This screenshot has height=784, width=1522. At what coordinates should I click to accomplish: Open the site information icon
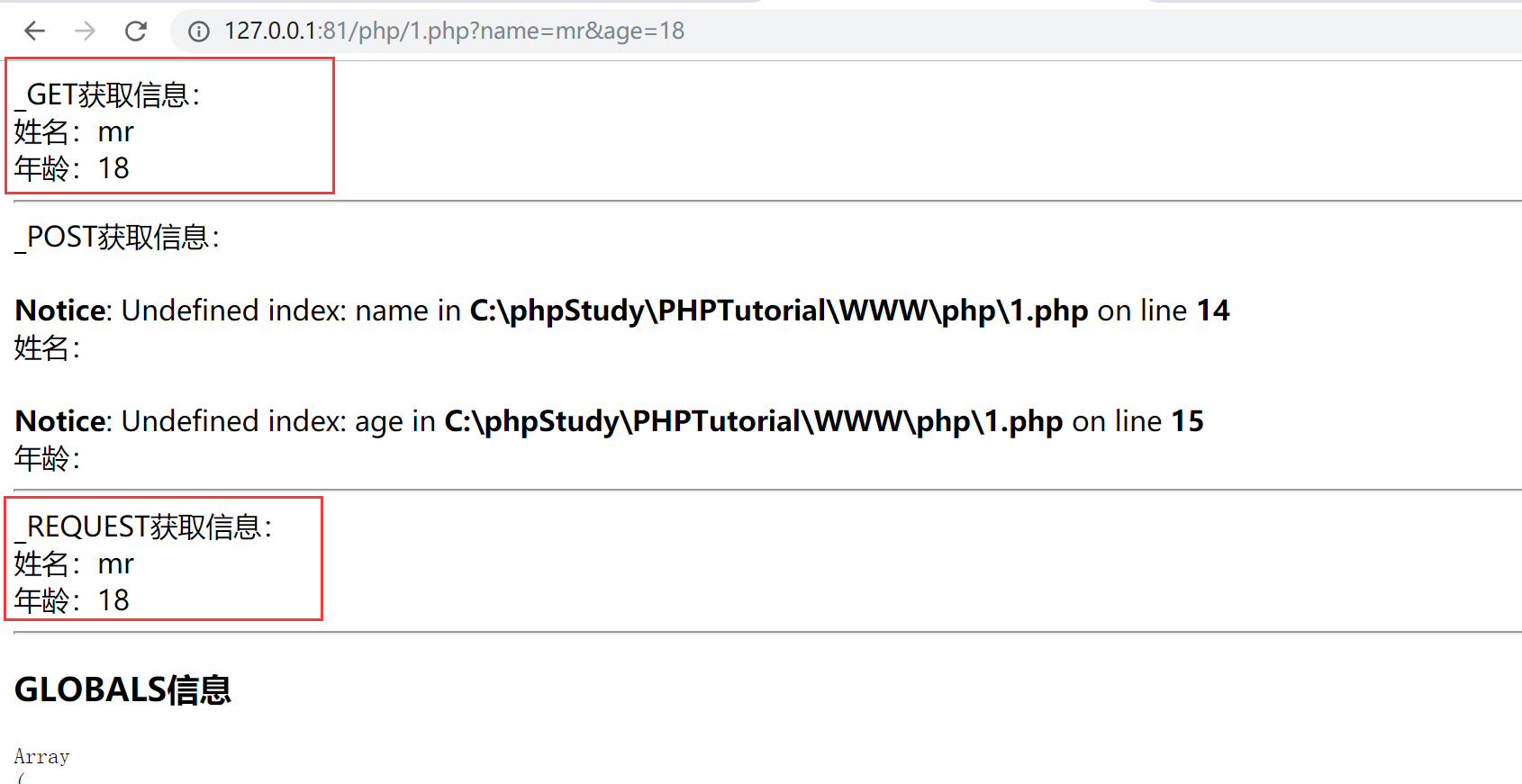point(198,32)
